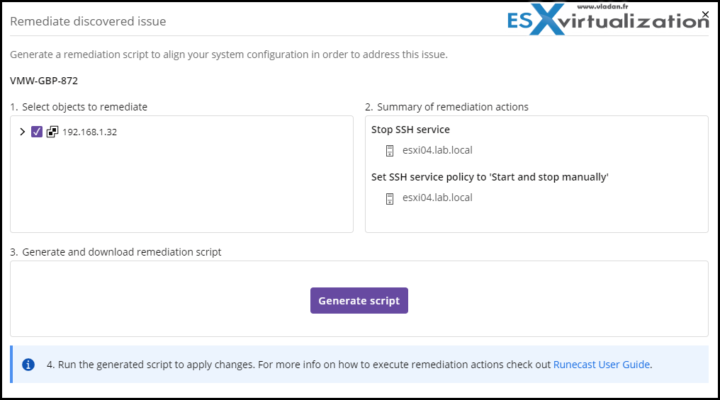720x400 pixels.
Task: Click the blue info circle icon
Action: [x=28, y=364]
